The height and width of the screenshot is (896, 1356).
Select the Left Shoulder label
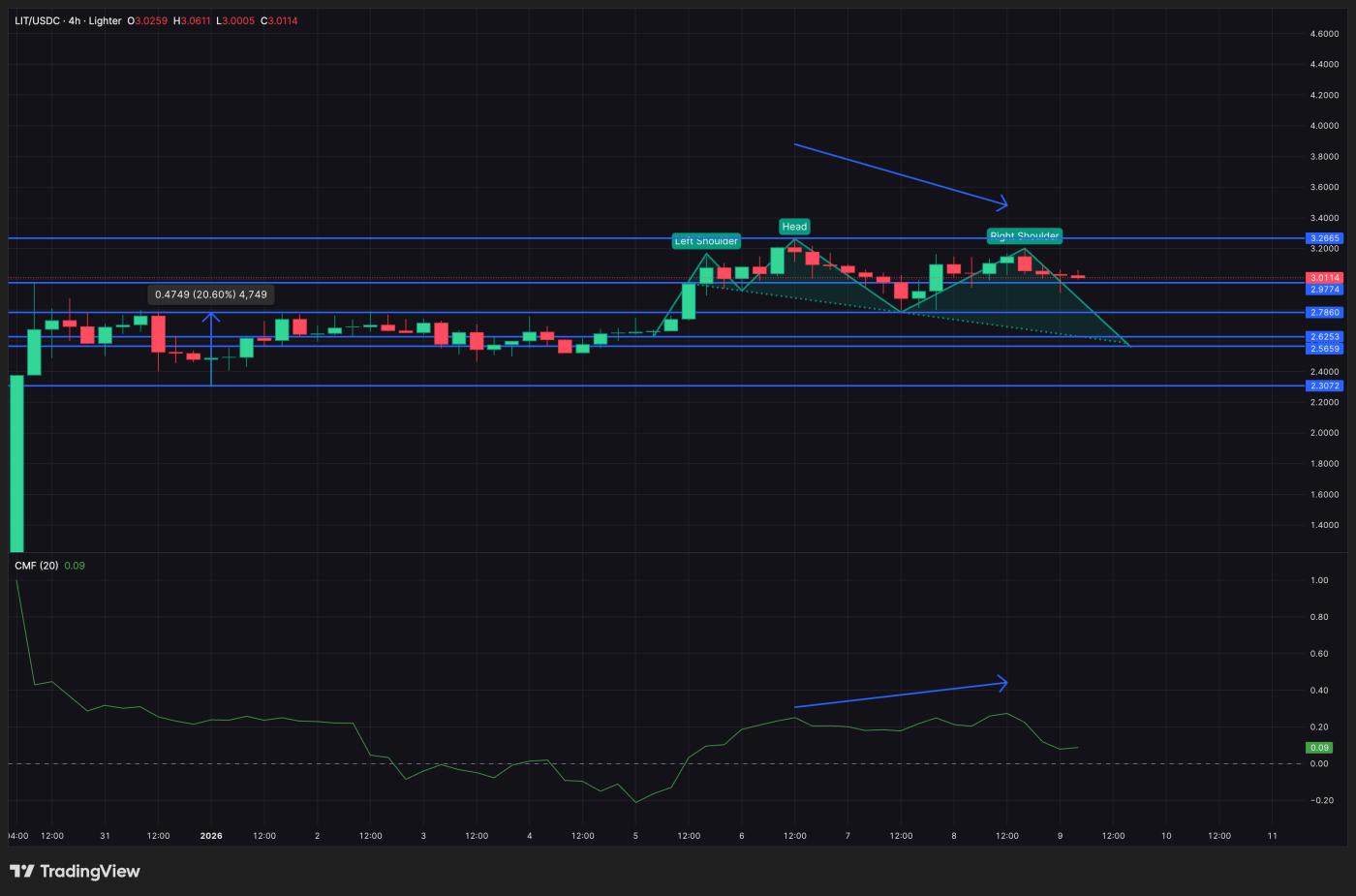point(706,240)
